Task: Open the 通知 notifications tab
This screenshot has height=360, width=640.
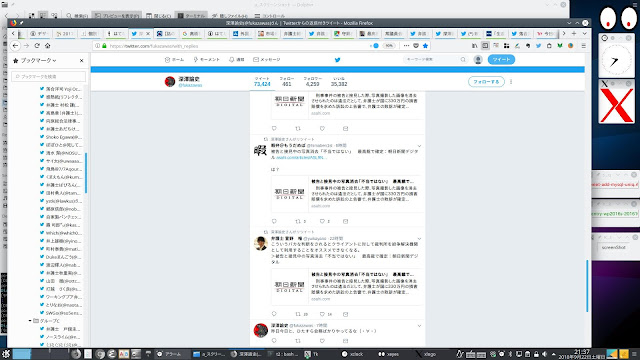Action: [237, 60]
